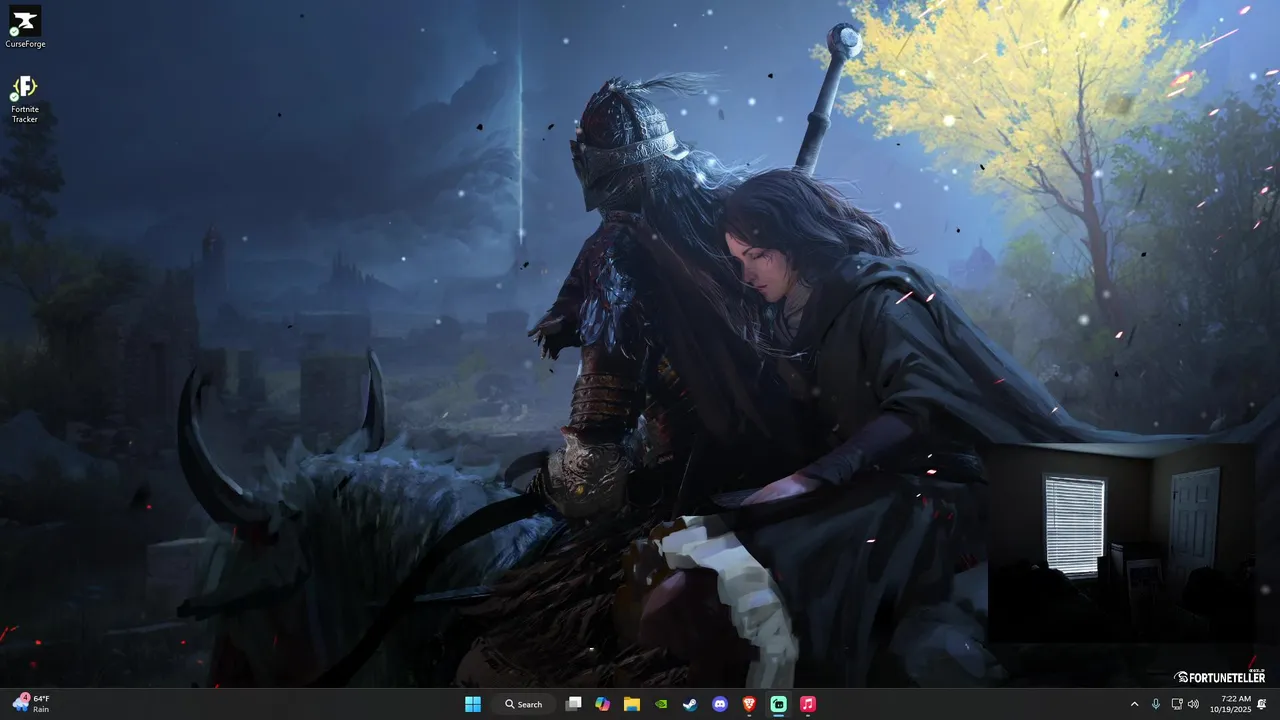Open File Explorer from the taskbar
Viewport: 1280px width, 720px height.
click(x=632, y=704)
